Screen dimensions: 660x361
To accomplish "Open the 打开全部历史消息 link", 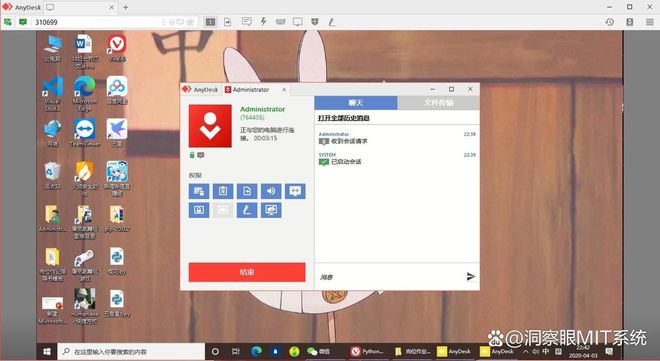I will [343, 118].
